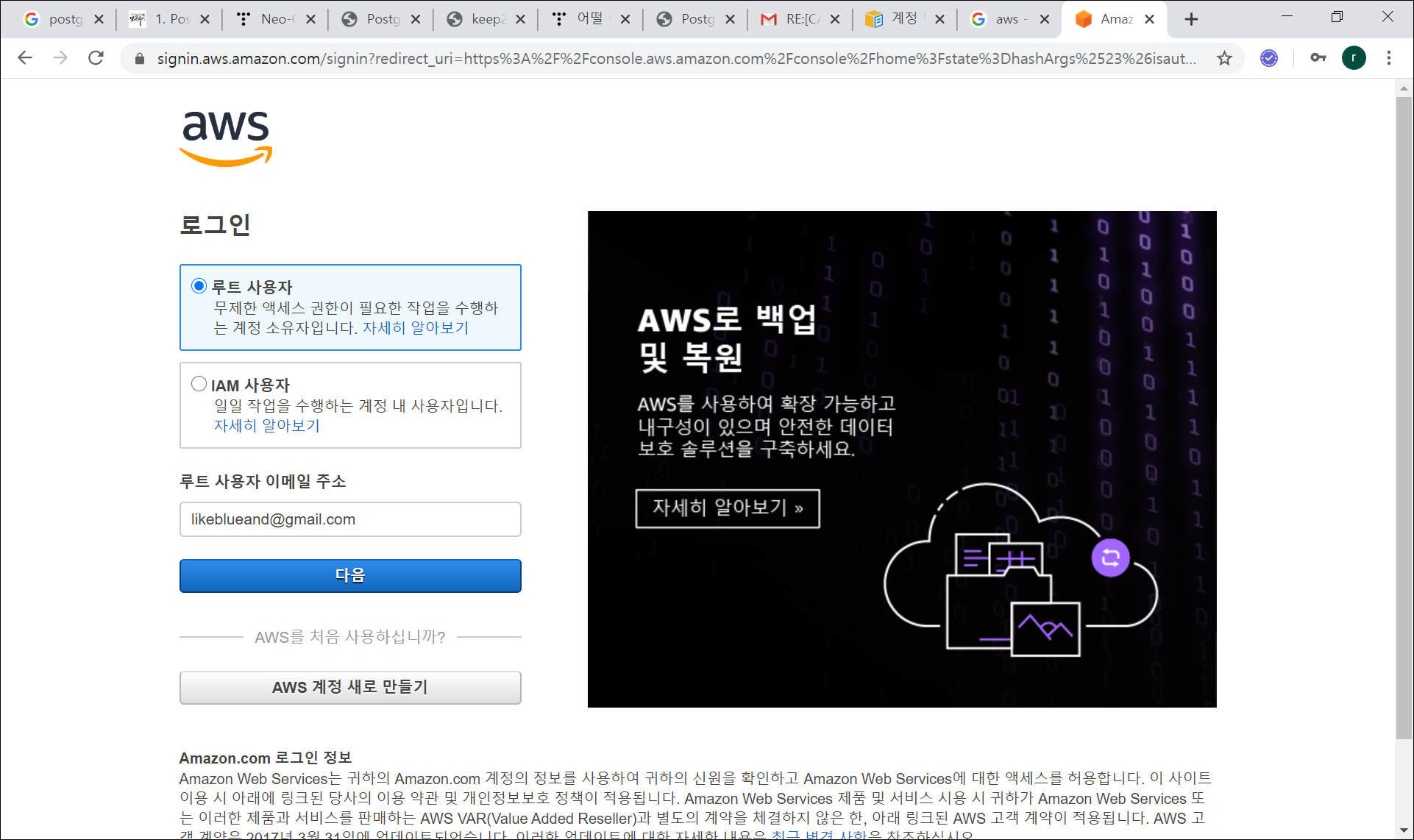Close the 'aws -' Google search tab
This screenshot has width=1414, height=840.
pyautogui.click(x=1045, y=20)
